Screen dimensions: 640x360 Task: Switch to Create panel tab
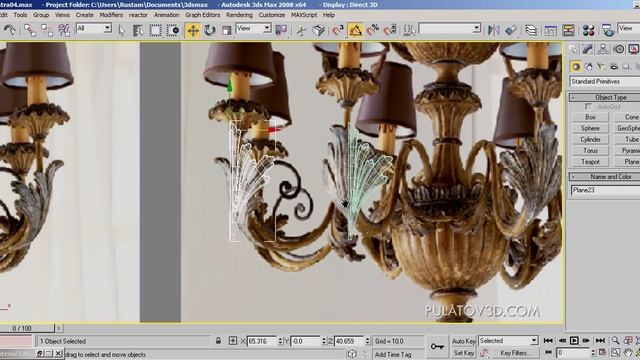pos(573,49)
